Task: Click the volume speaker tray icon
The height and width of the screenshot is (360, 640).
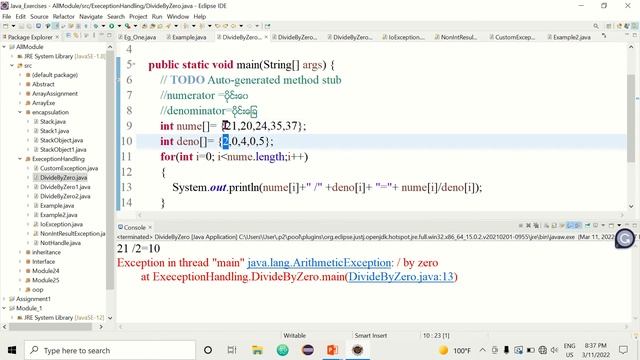Action: (x=554, y=350)
